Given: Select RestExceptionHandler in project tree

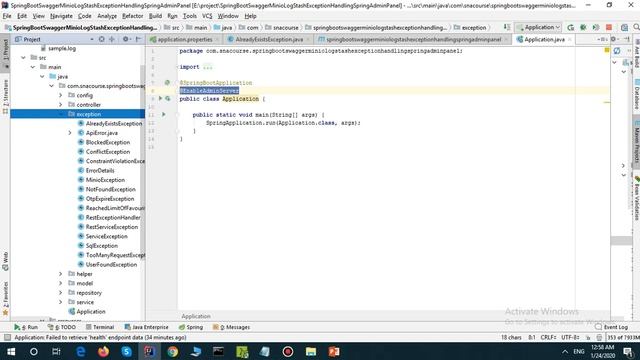Looking at the screenshot, I should coord(113,218).
